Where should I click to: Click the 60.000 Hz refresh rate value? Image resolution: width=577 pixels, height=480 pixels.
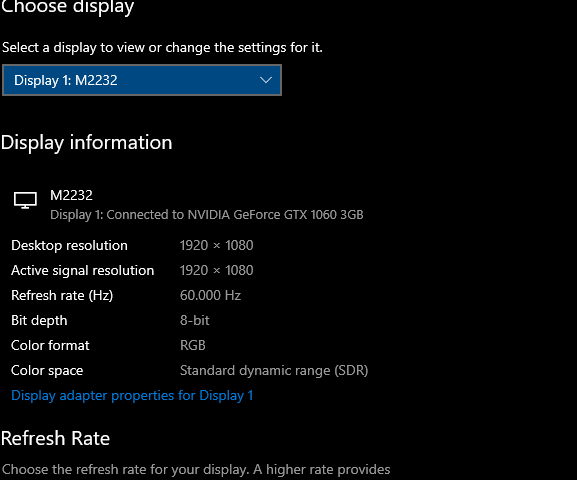tap(210, 295)
